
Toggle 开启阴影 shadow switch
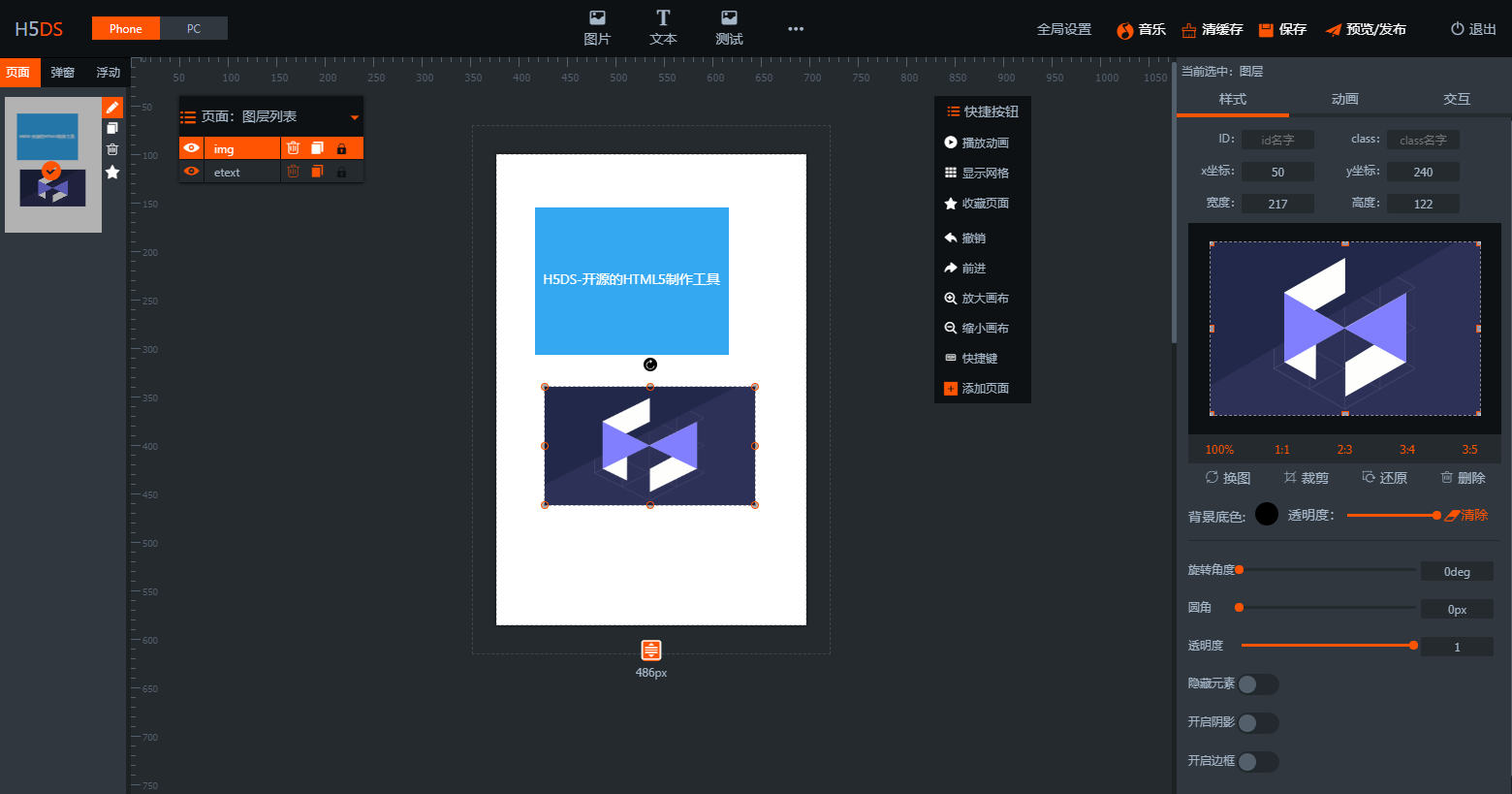point(1258,723)
